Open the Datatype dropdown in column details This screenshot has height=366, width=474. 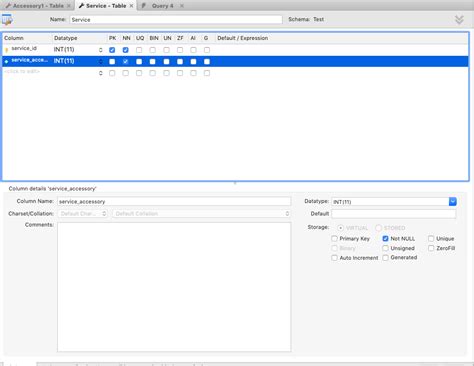click(x=453, y=202)
